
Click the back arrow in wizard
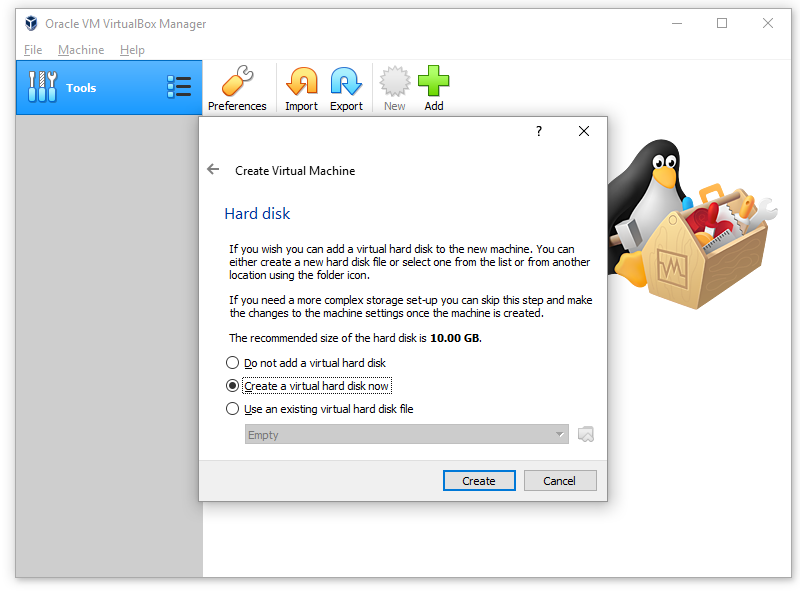pyautogui.click(x=213, y=170)
